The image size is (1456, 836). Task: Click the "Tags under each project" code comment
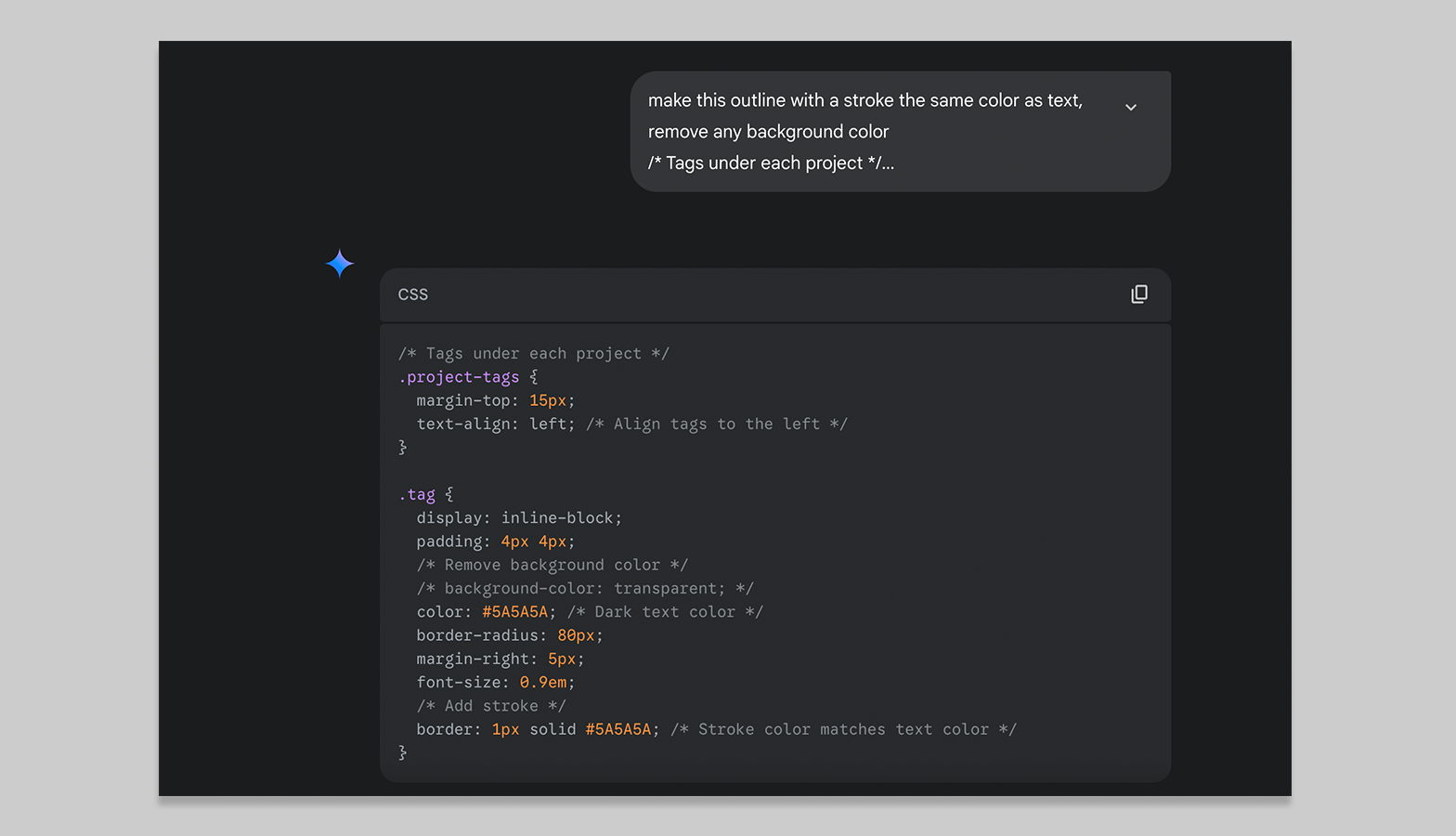coord(533,354)
